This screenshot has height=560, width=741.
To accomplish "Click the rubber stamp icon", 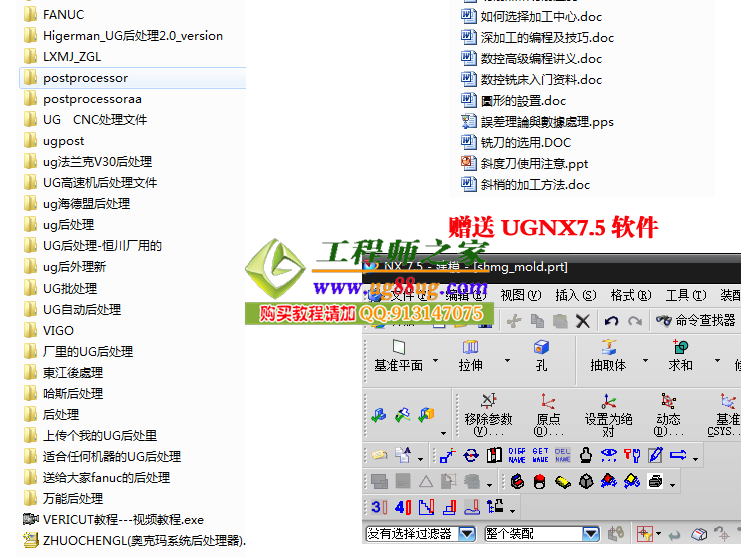I will (x=586, y=455).
